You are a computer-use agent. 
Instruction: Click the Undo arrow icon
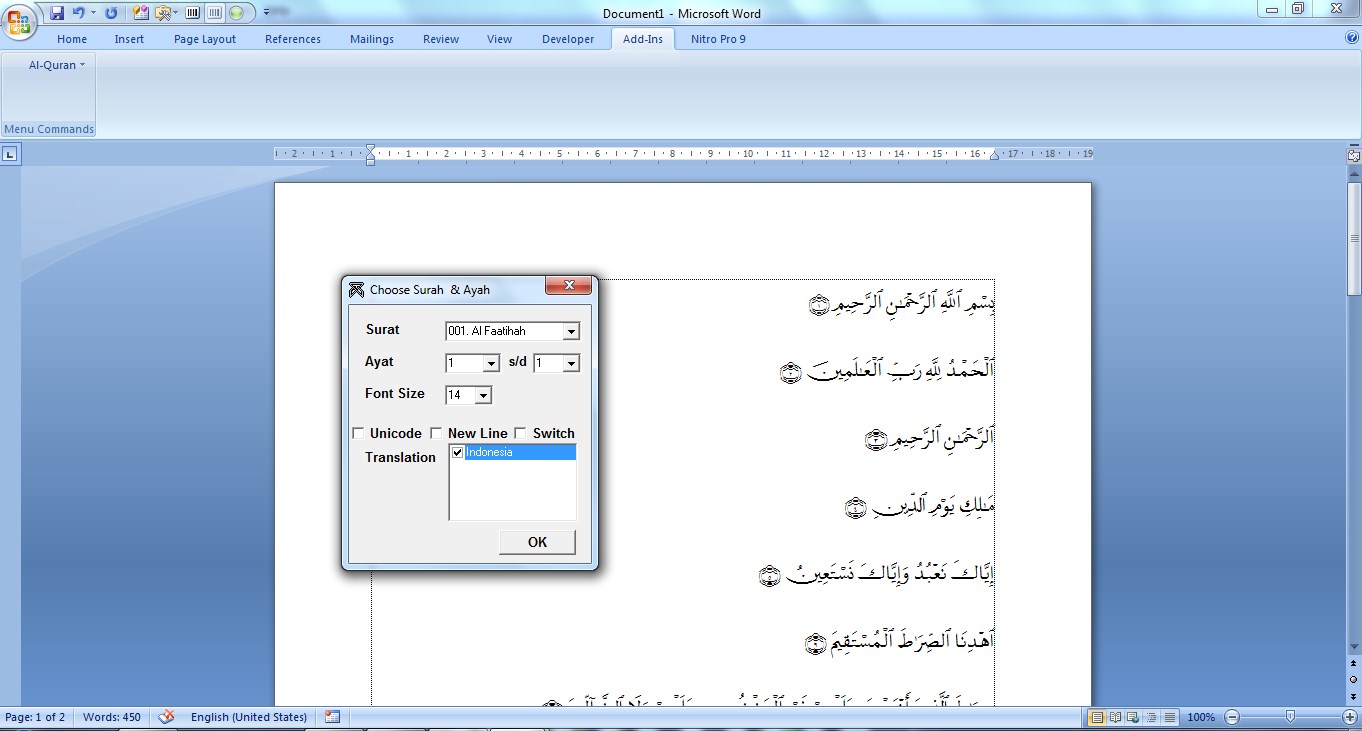tap(78, 13)
